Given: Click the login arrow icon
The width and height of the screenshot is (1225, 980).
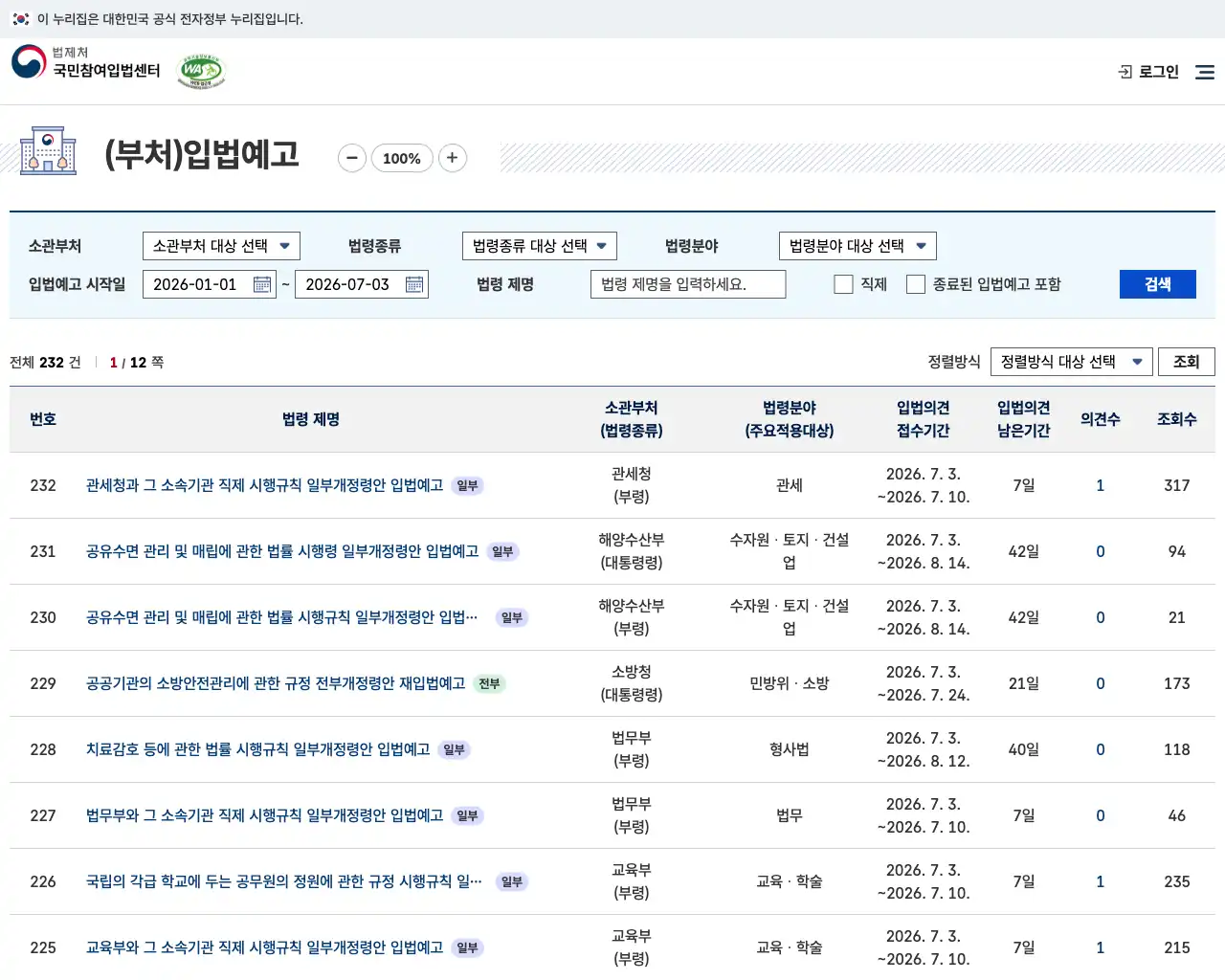Looking at the screenshot, I should [x=1125, y=72].
